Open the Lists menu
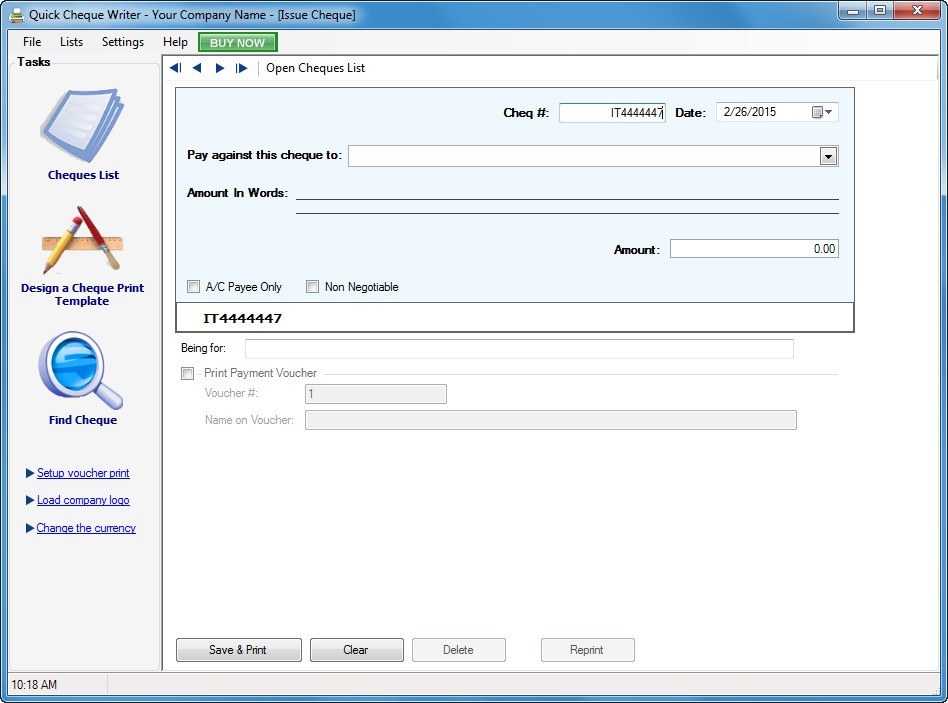The width and height of the screenshot is (948, 703). 70,42
